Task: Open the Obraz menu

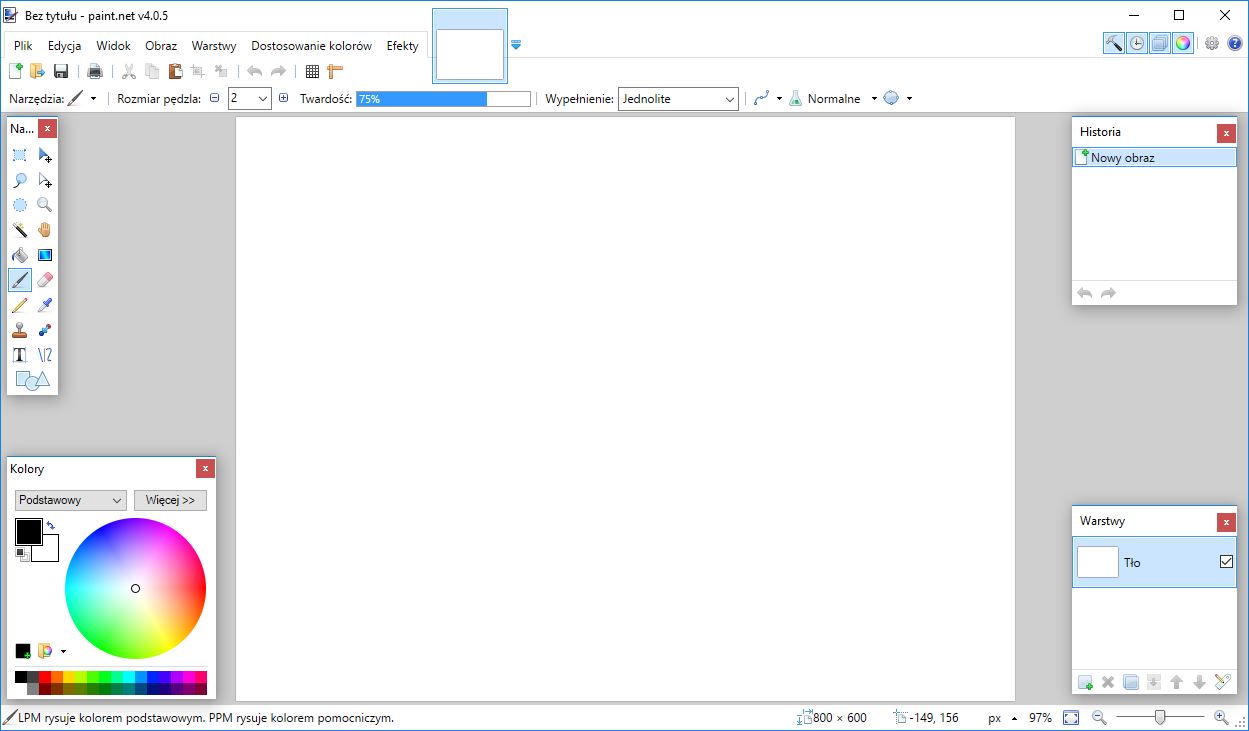Action: point(161,46)
